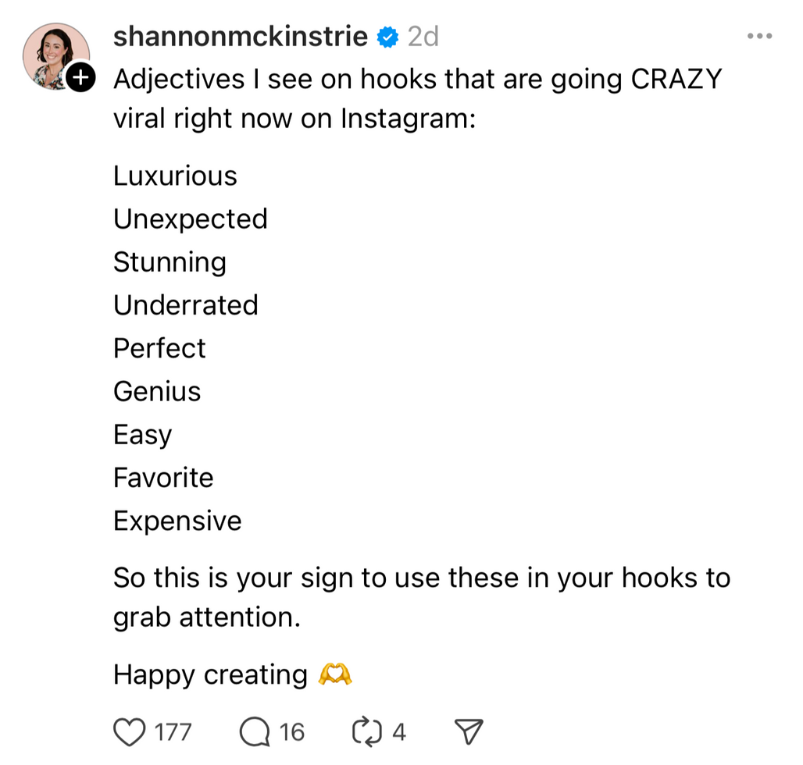Click the username shannonmckinstrie
The image size is (803, 765).
click(x=240, y=36)
